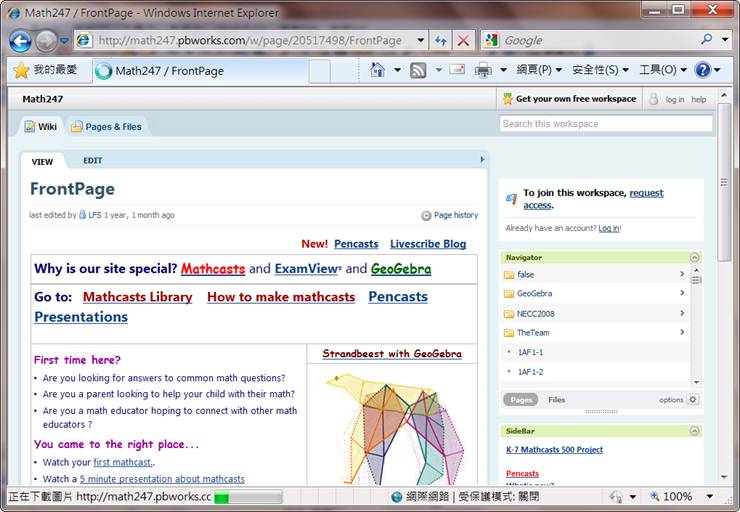The image size is (740, 512).
Task: Switch to the Pages & Files tab
Action: tap(106, 126)
